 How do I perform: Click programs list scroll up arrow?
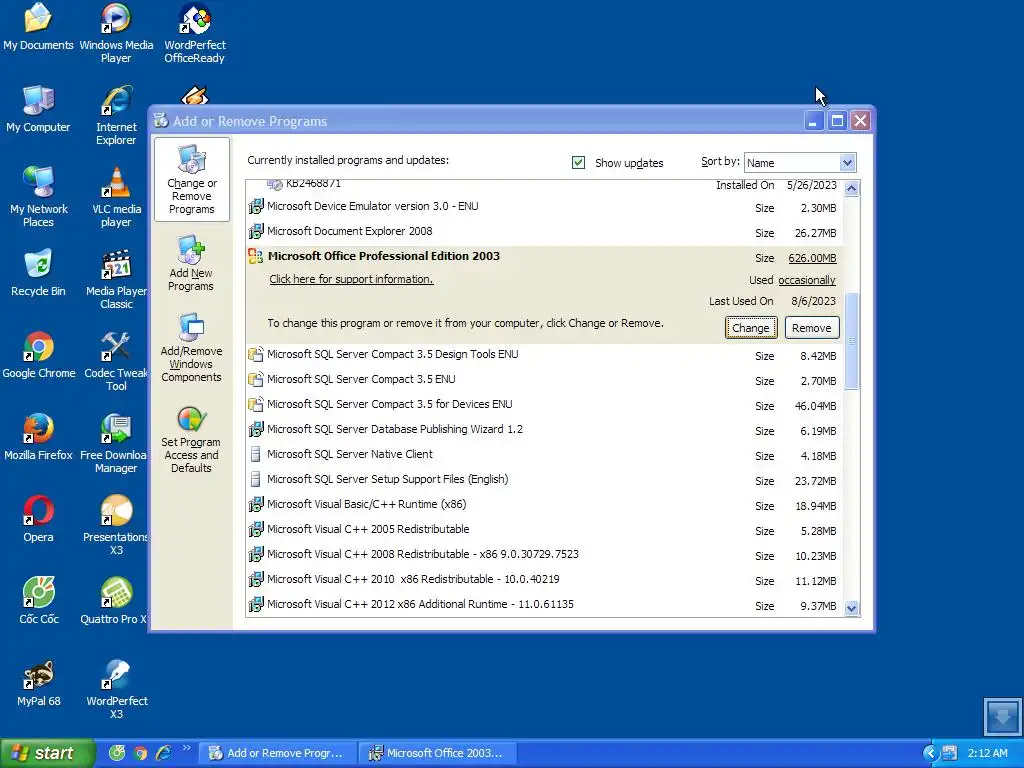(x=851, y=189)
